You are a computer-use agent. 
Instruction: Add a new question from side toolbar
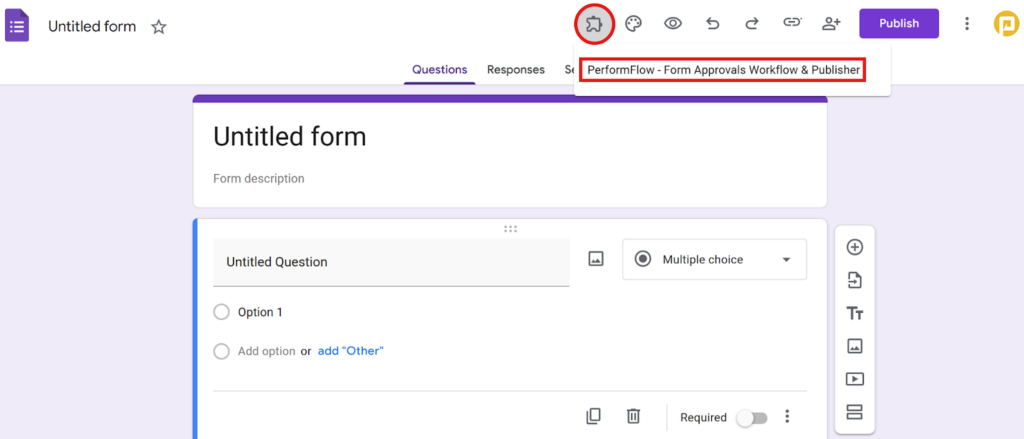(854, 247)
